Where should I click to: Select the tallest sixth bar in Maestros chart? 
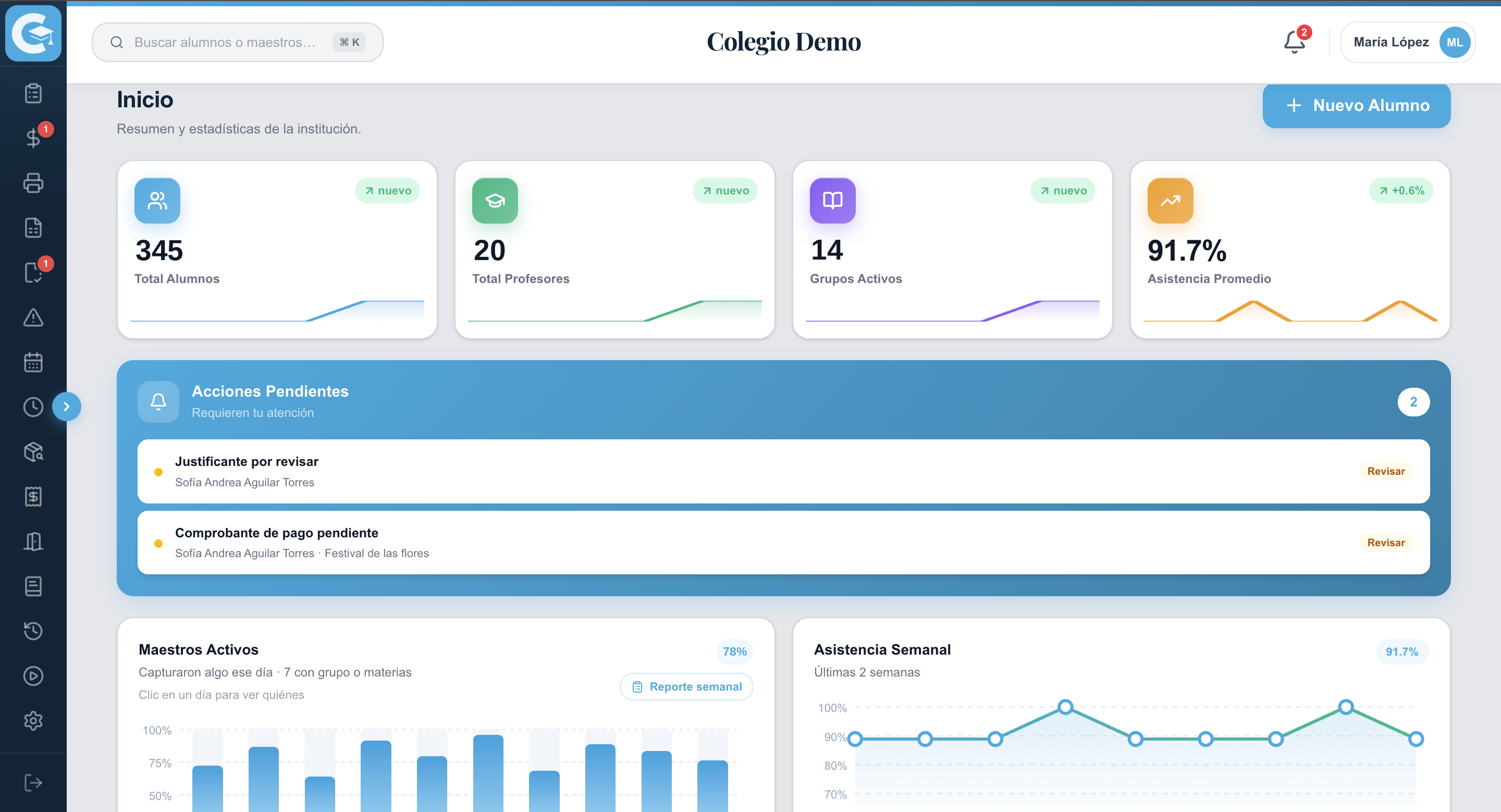pyautogui.click(x=488, y=773)
